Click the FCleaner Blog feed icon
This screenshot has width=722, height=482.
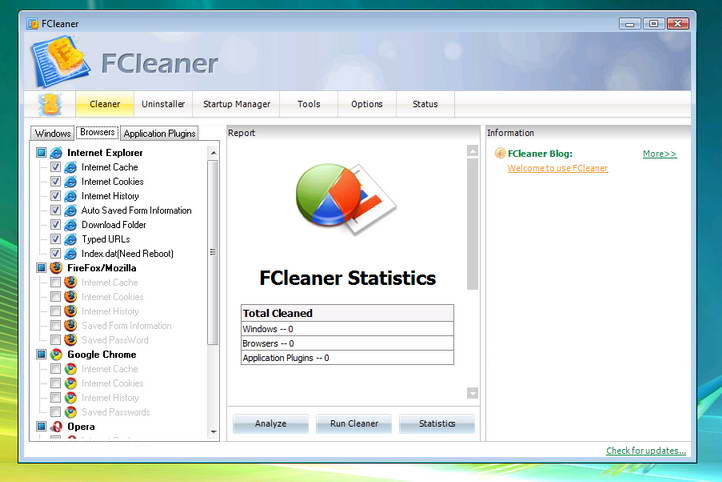pyautogui.click(x=500, y=153)
